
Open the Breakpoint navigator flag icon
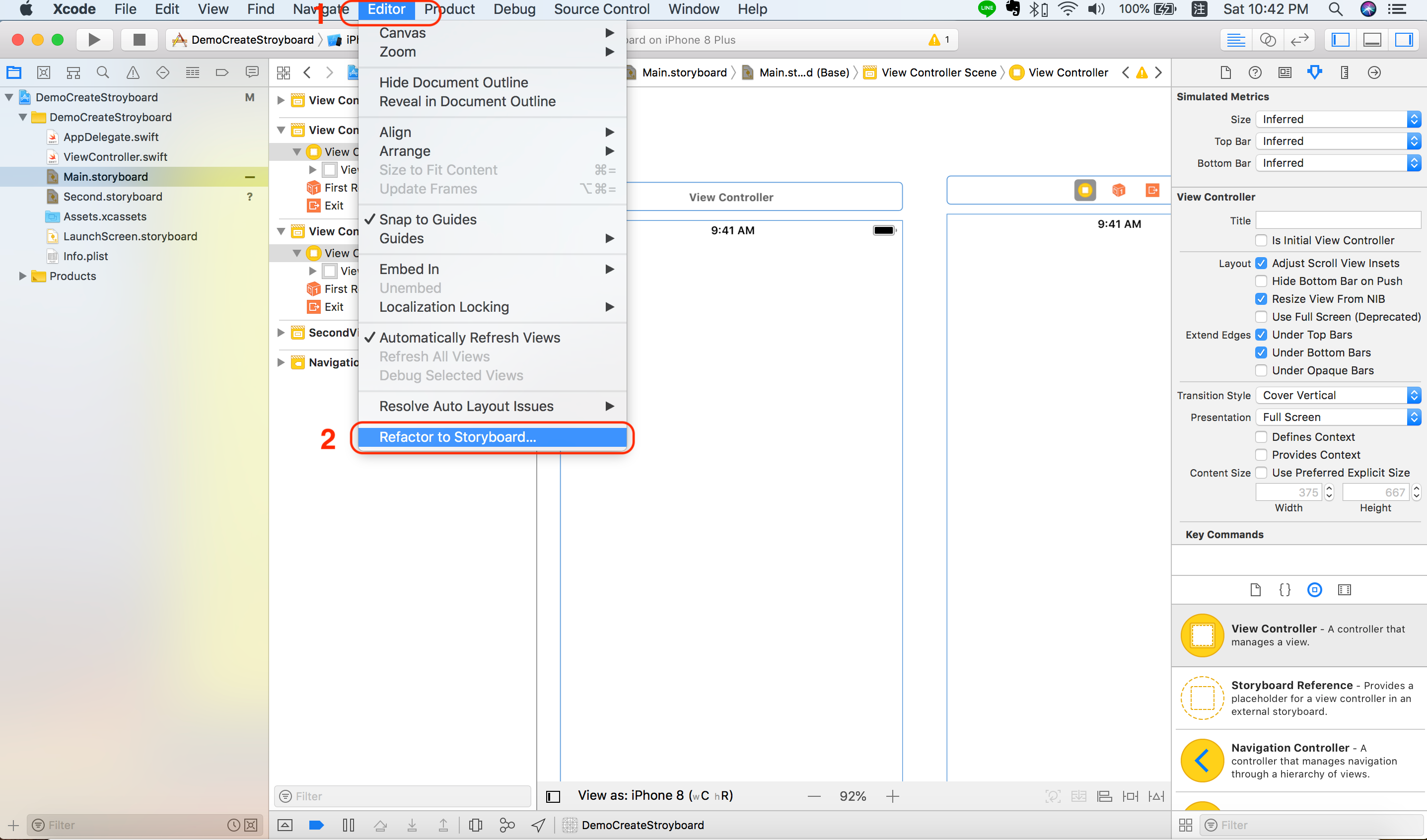(x=222, y=72)
